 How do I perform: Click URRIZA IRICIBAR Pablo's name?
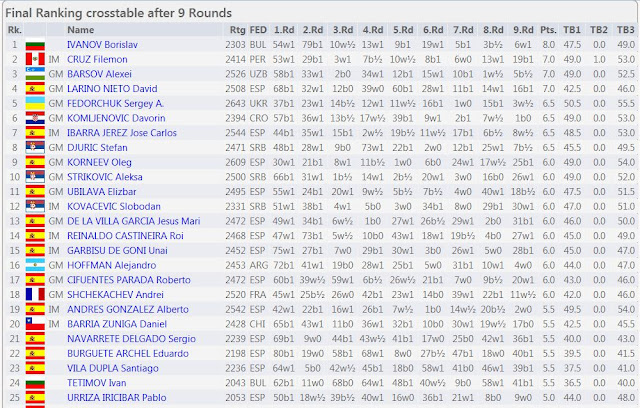[x=113, y=397]
